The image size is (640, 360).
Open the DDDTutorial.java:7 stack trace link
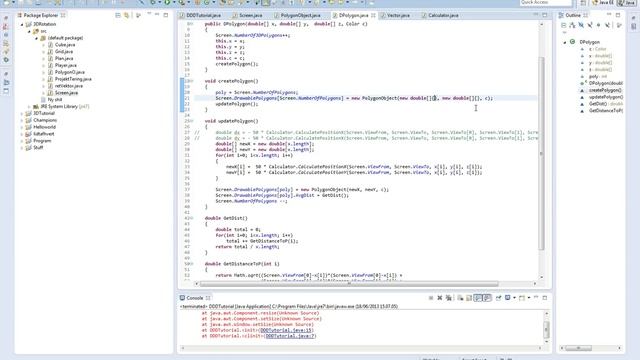pyautogui.click(x=290, y=336)
